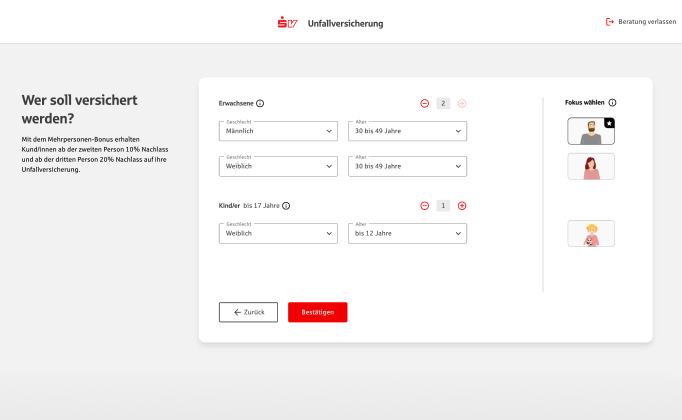Select the red-haired woman focus avatar

(591, 166)
